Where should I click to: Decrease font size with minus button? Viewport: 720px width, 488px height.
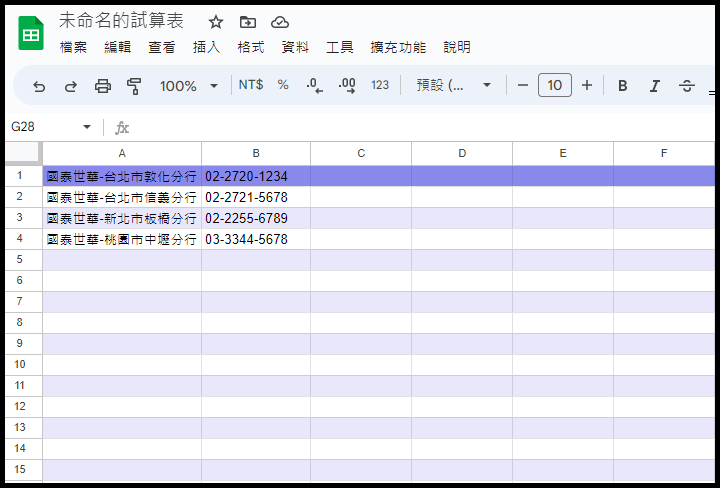[523, 85]
